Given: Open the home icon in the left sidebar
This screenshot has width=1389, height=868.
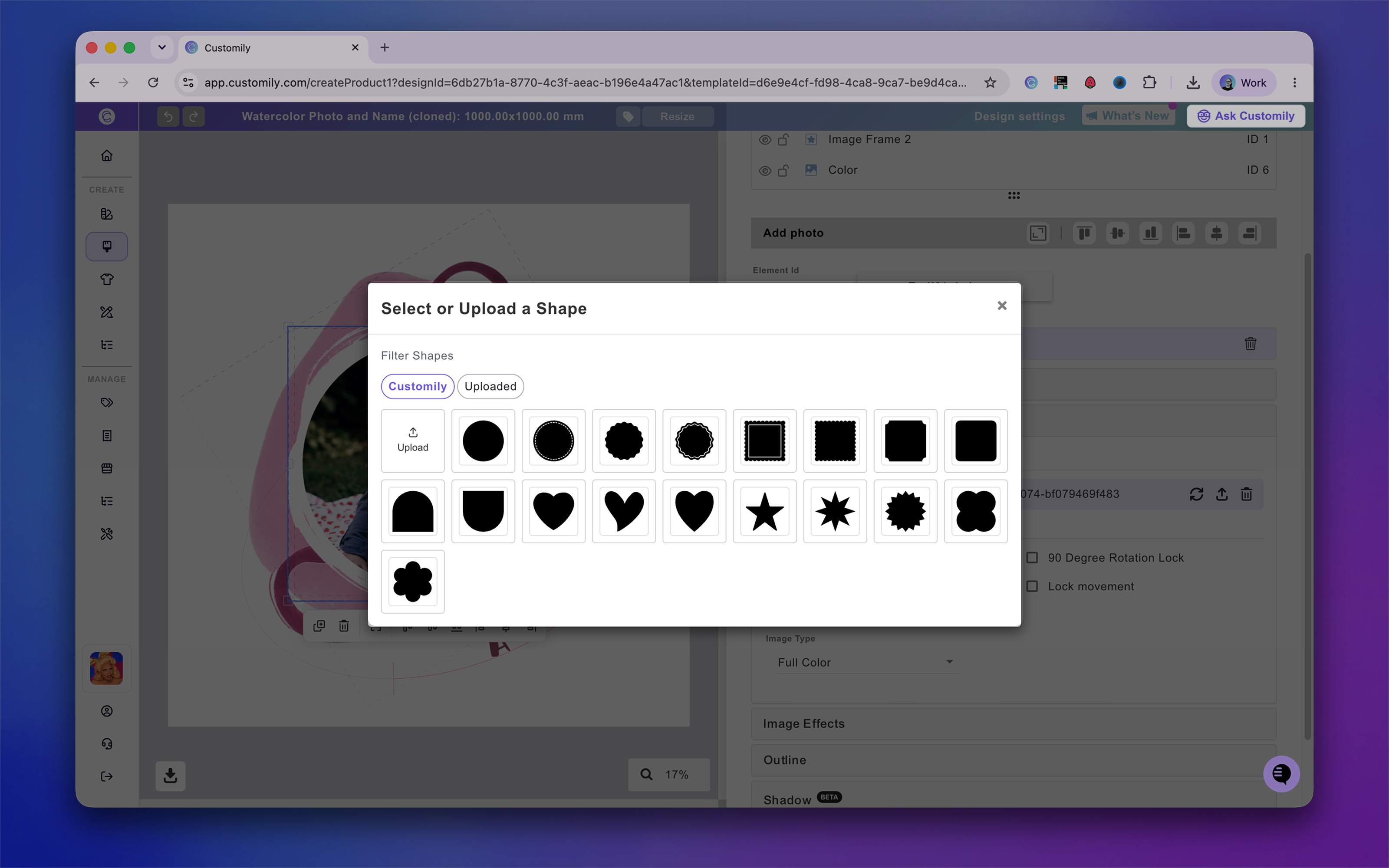Looking at the screenshot, I should 107,155.
